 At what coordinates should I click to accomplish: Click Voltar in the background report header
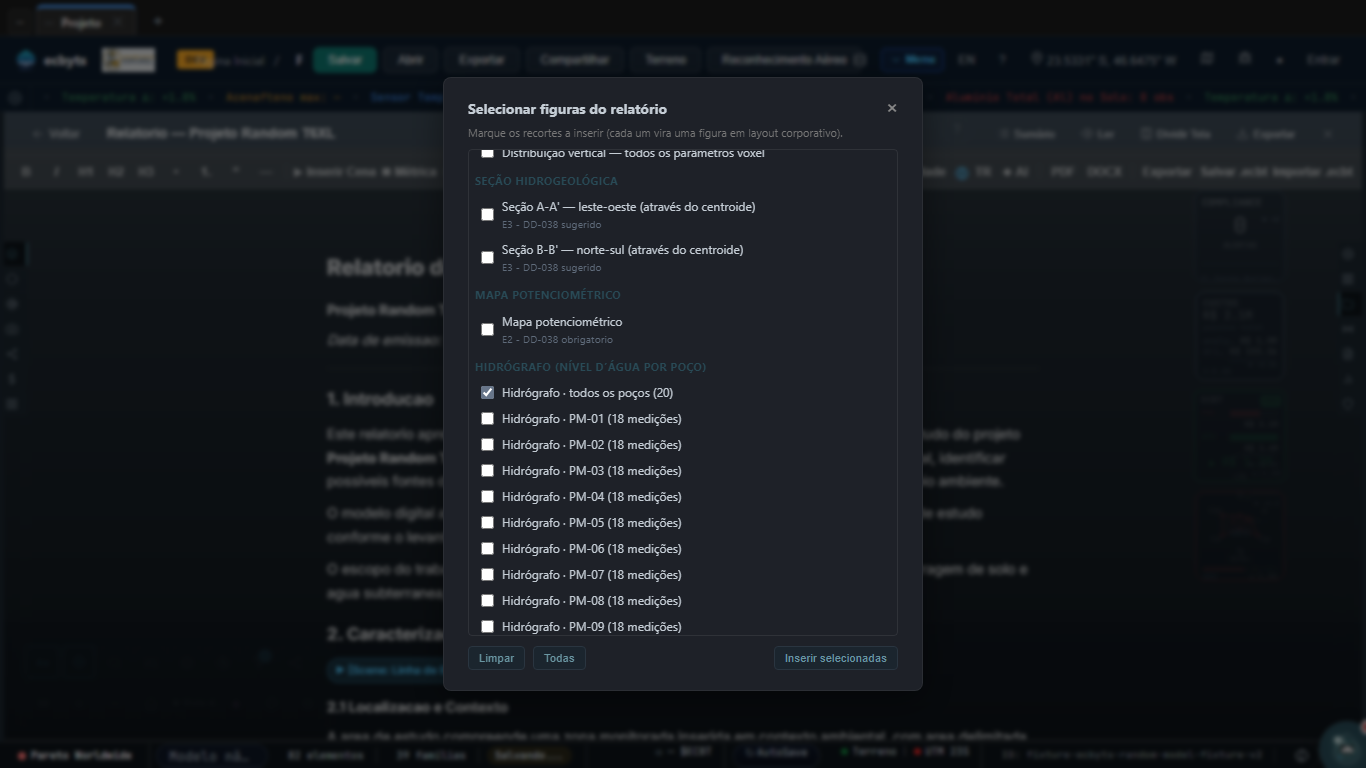[x=57, y=134]
